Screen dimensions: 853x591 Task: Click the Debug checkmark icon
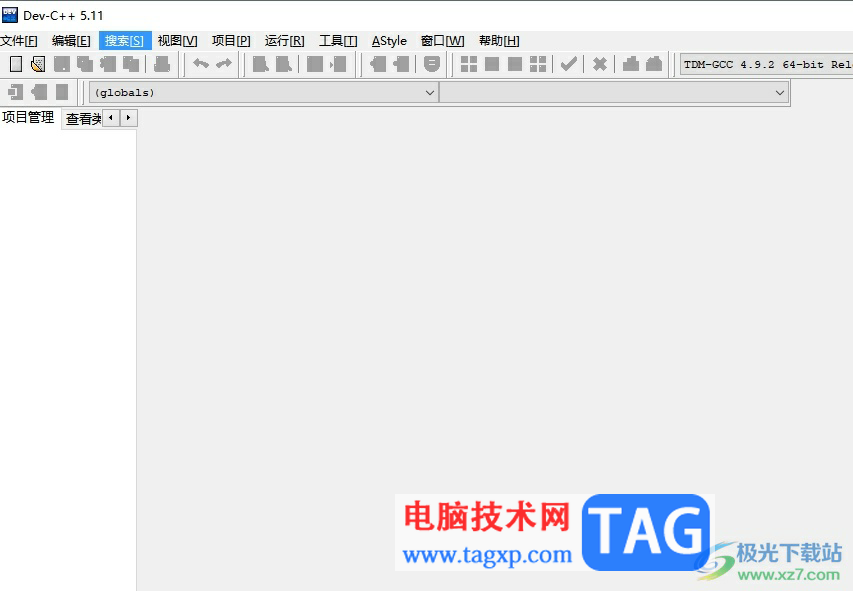(x=568, y=64)
